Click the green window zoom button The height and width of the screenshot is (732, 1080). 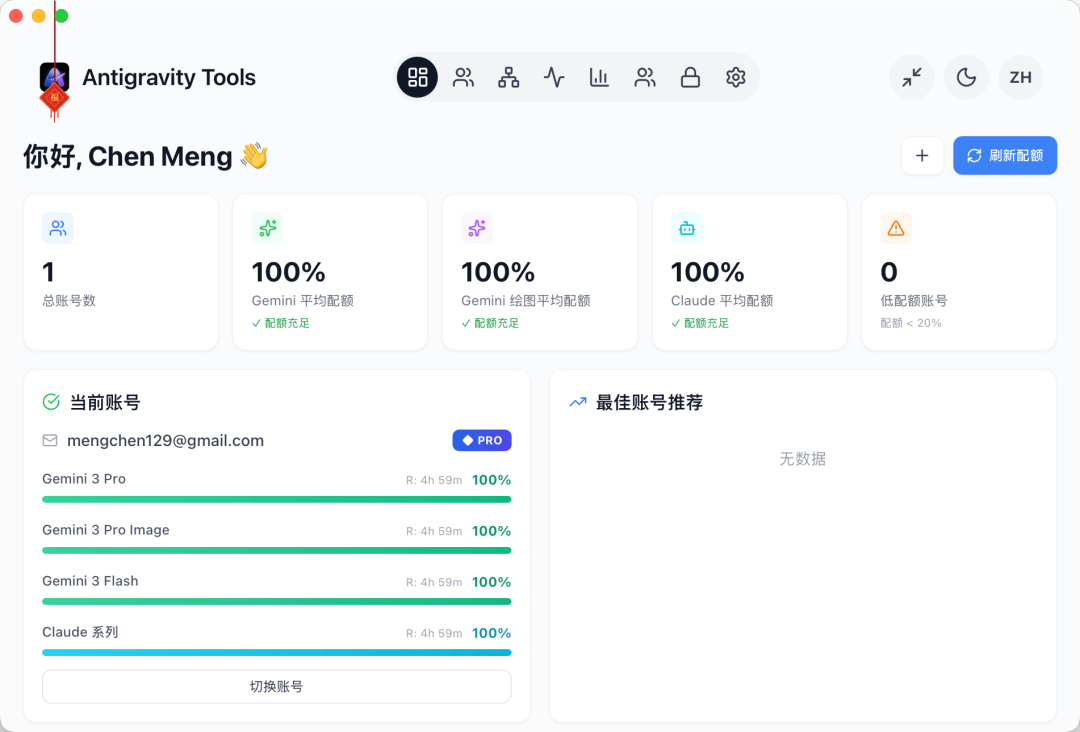(x=61, y=16)
